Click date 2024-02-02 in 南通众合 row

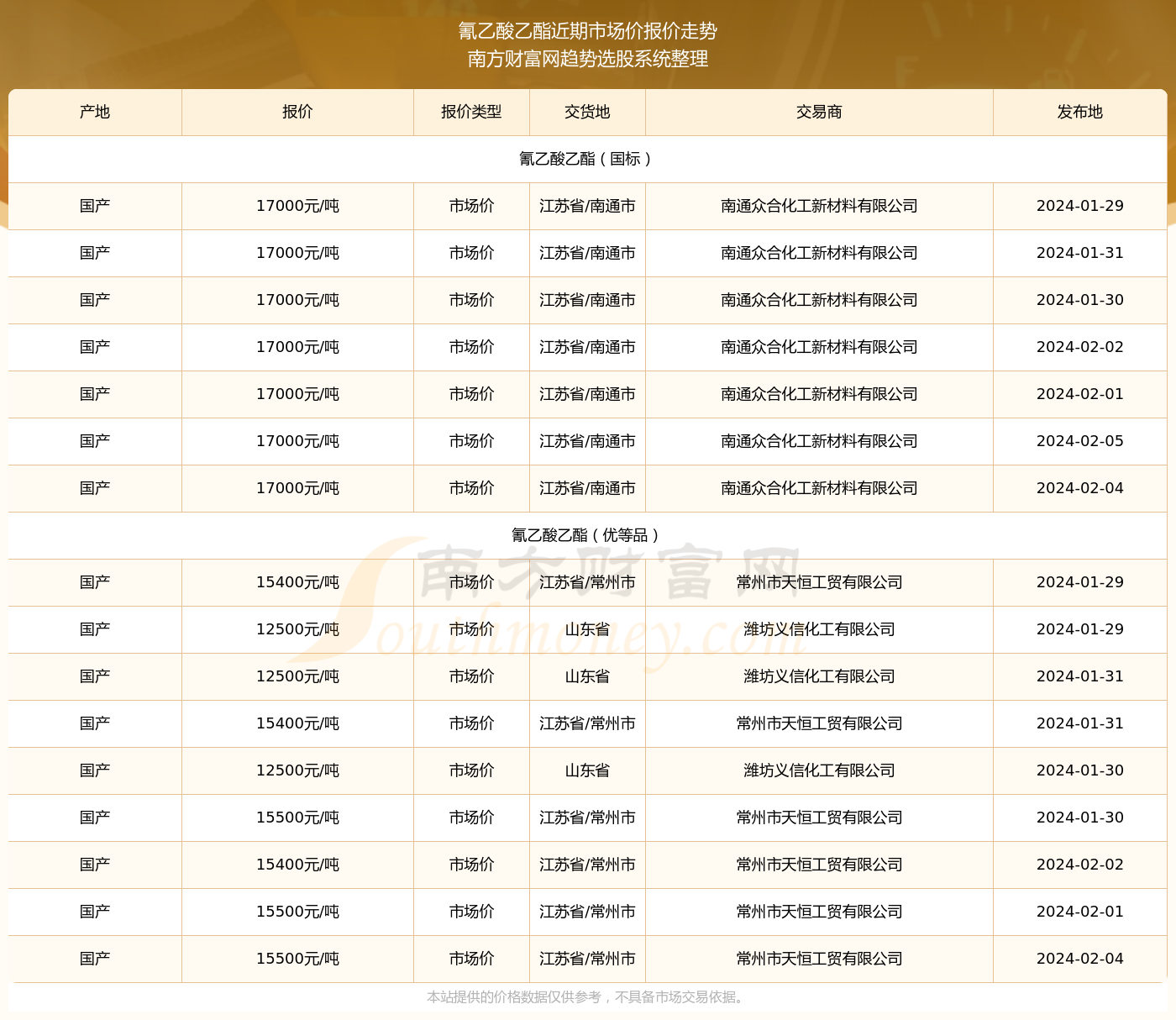[1079, 347]
